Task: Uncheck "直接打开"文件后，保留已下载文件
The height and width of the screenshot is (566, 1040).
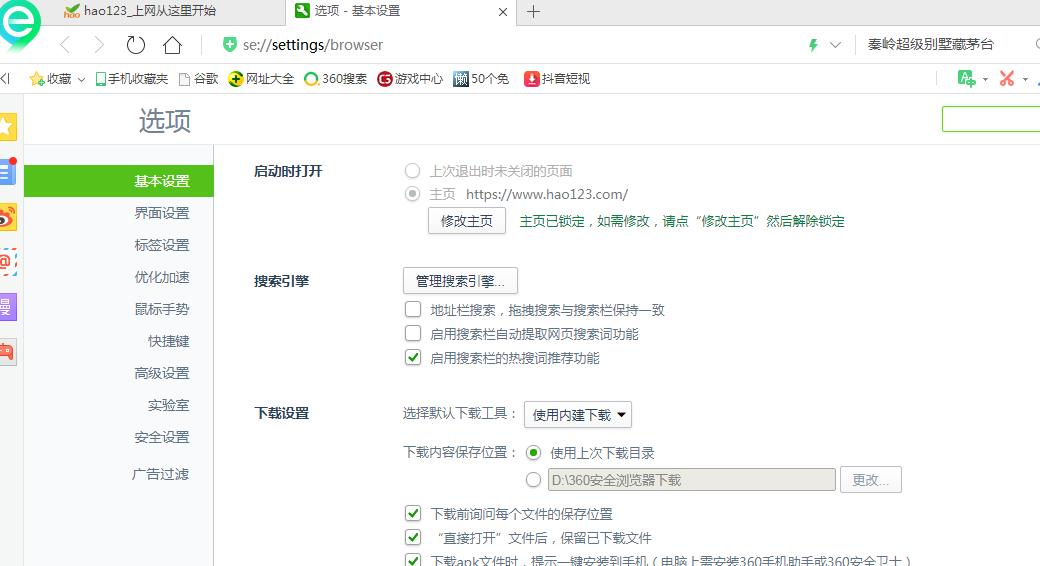Action: tap(413, 537)
